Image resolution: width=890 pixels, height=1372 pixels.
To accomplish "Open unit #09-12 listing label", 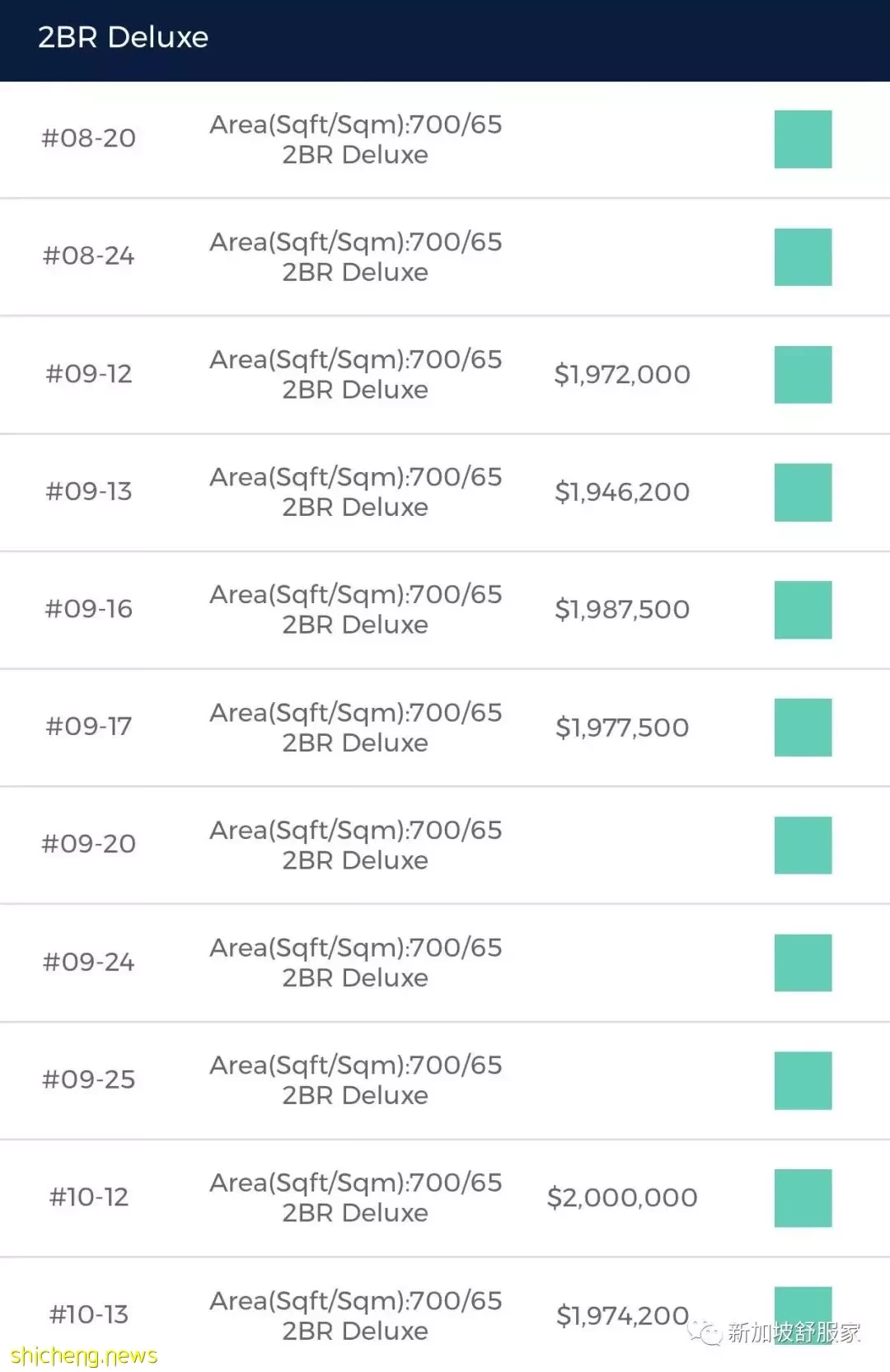I will (89, 374).
